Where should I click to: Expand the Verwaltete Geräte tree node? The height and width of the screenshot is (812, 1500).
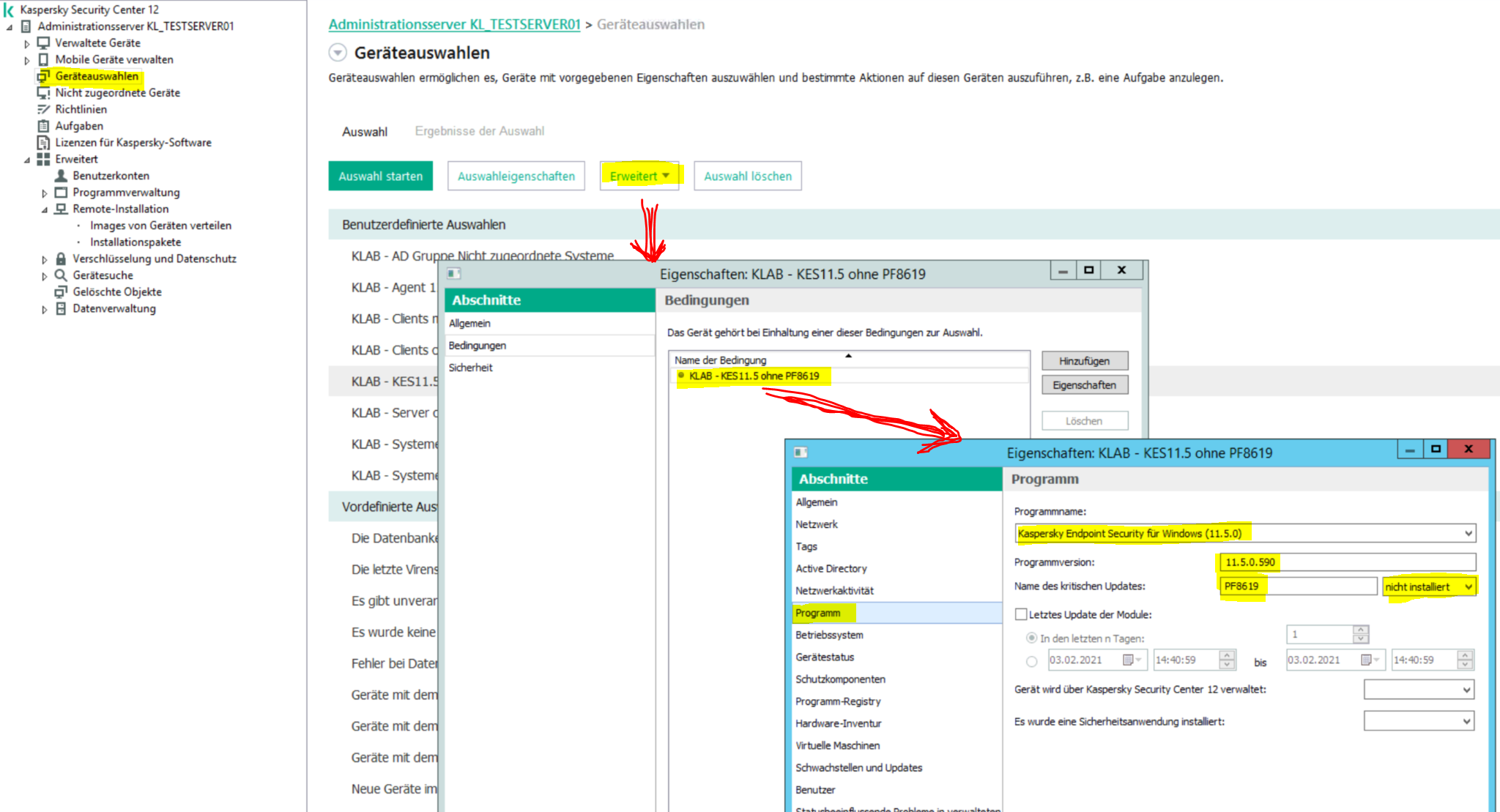pyautogui.click(x=27, y=43)
